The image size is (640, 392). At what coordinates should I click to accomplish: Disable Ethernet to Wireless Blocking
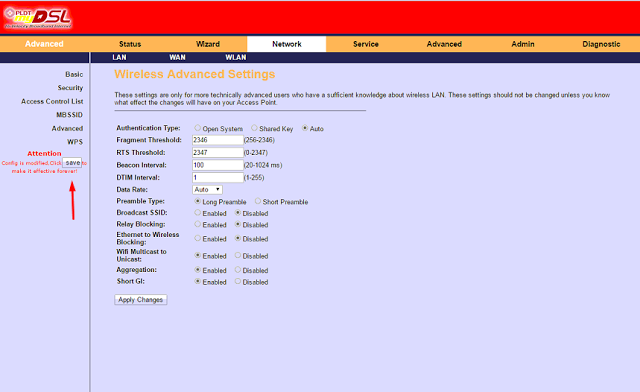coord(238,238)
